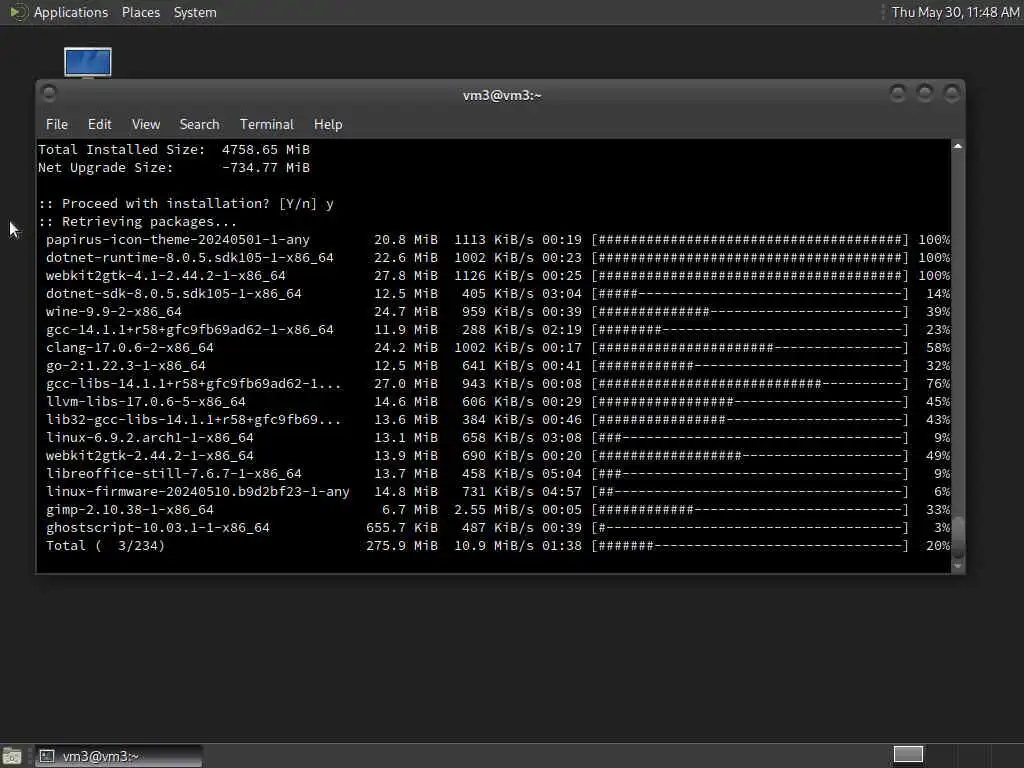
Task: Open the Terminal menu
Action: click(266, 124)
